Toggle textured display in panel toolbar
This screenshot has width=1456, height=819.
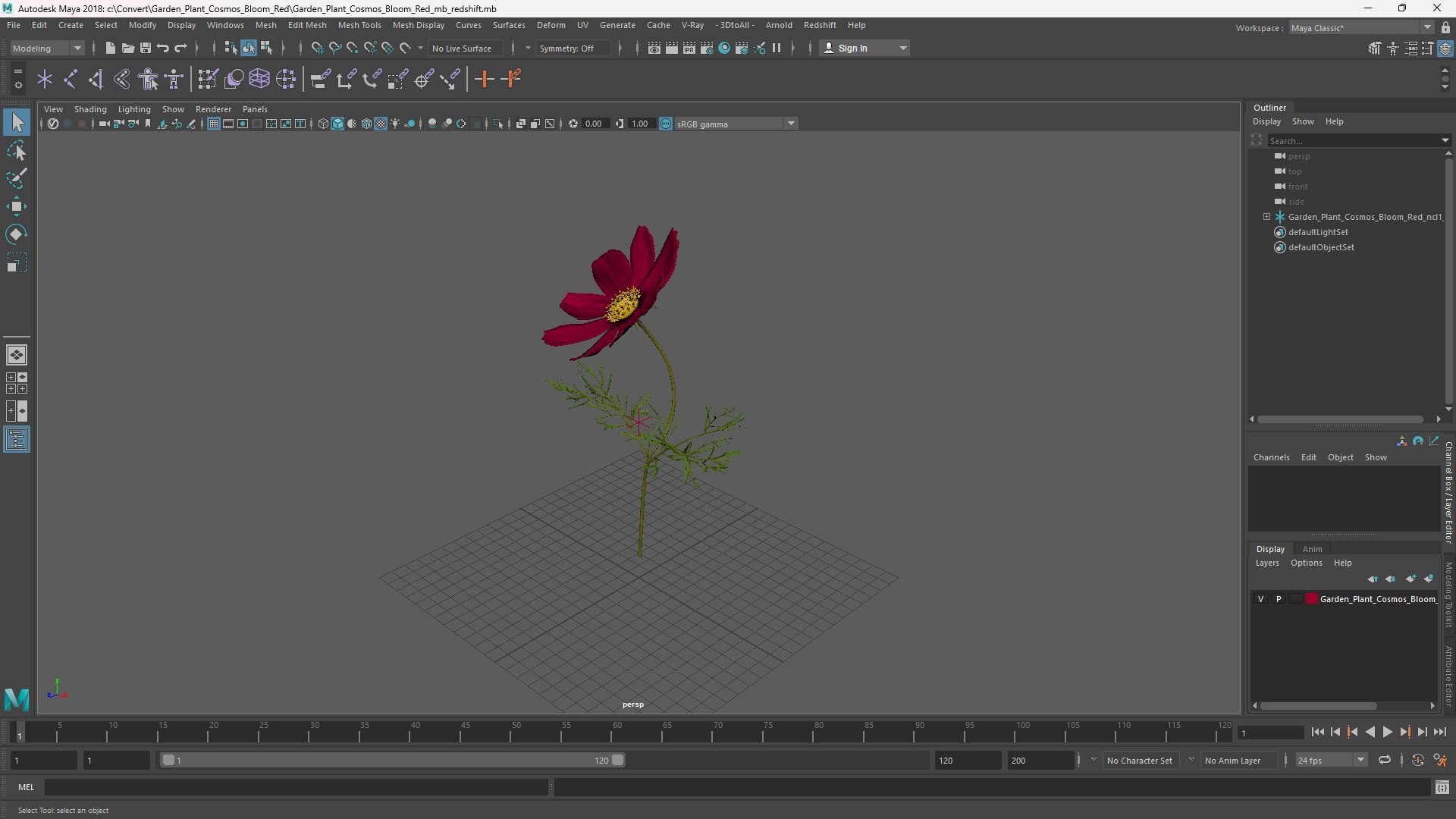(381, 124)
